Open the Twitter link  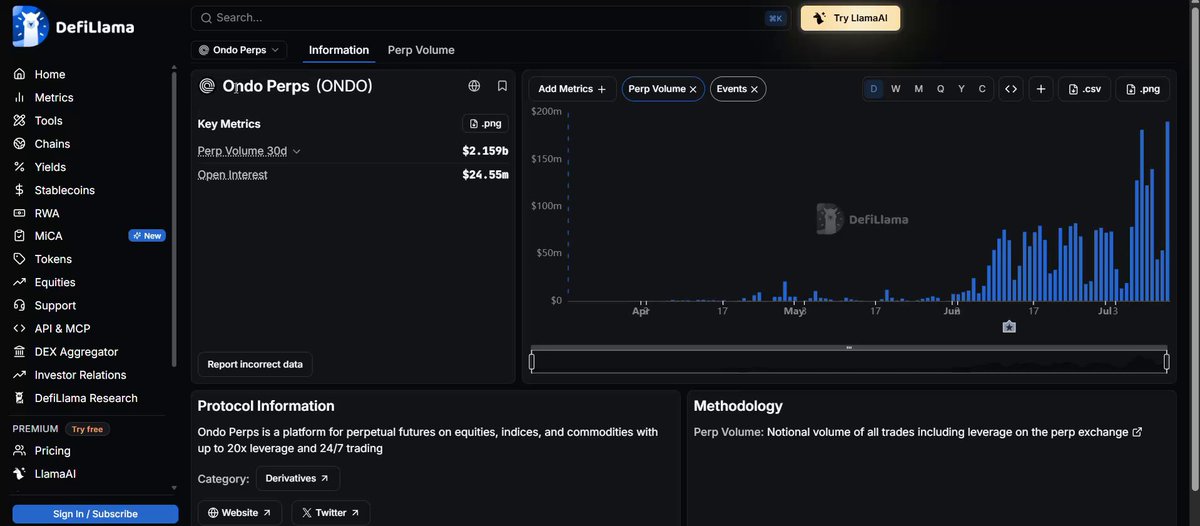point(331,513)
